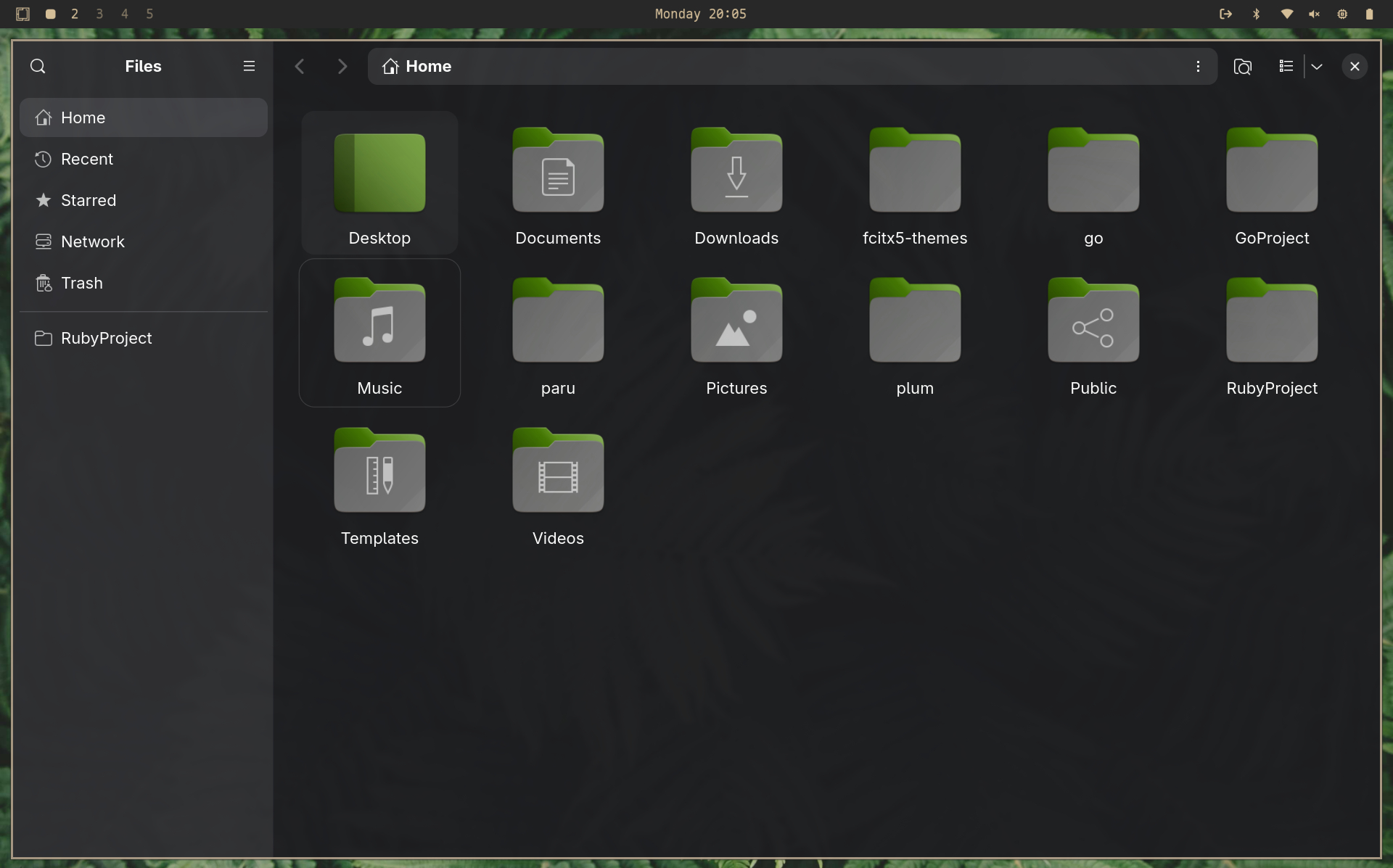Open RubyProject bookmark in sidebar
Viewport: 1393px width, 868px height.
[x=106, y=338]
